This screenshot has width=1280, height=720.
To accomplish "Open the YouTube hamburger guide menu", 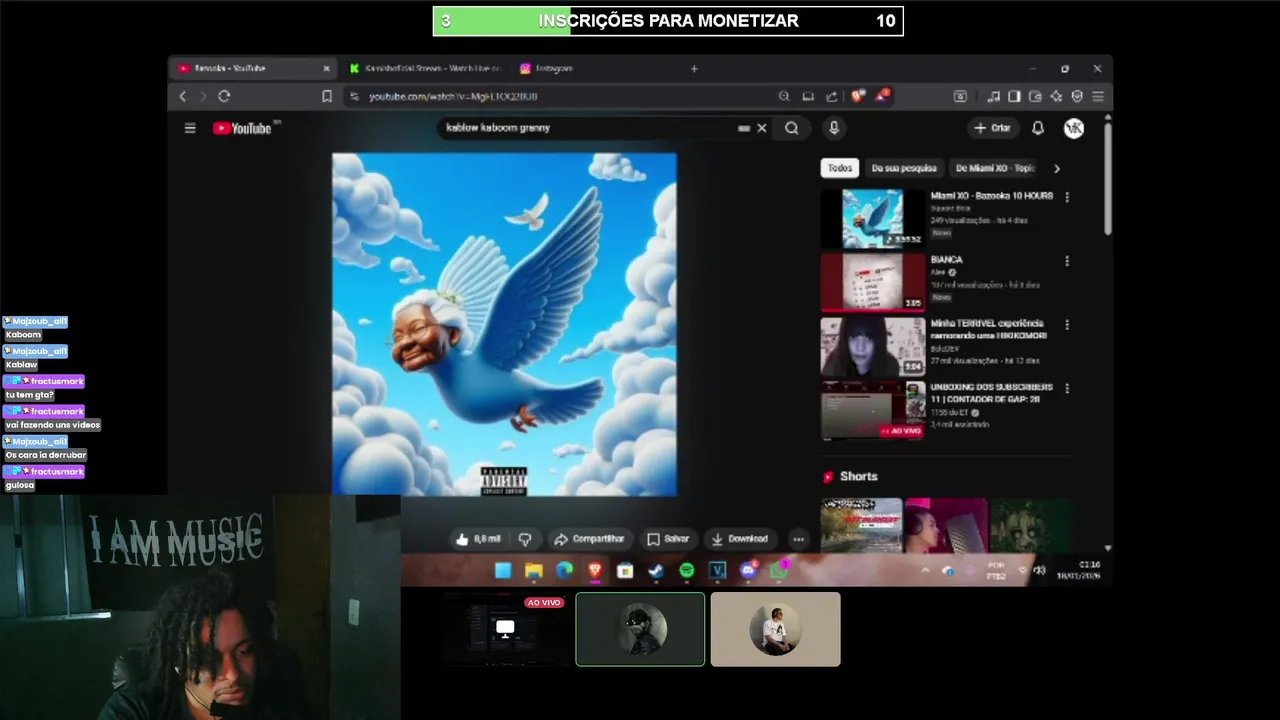I will coord(190,128).
